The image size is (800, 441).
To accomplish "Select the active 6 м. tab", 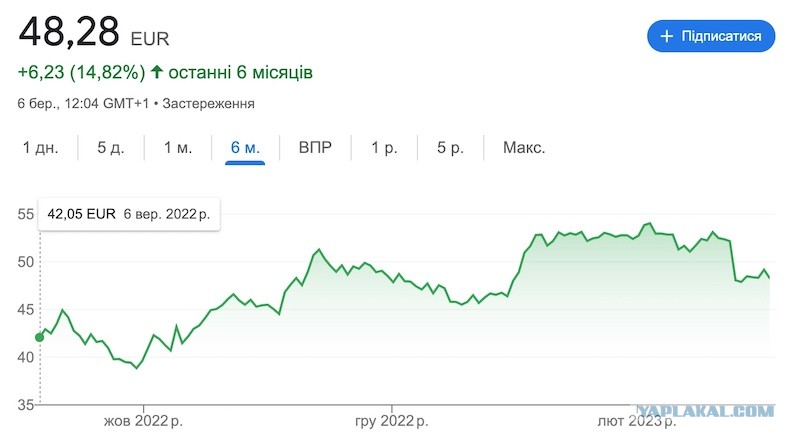I will tap(245, 148).
